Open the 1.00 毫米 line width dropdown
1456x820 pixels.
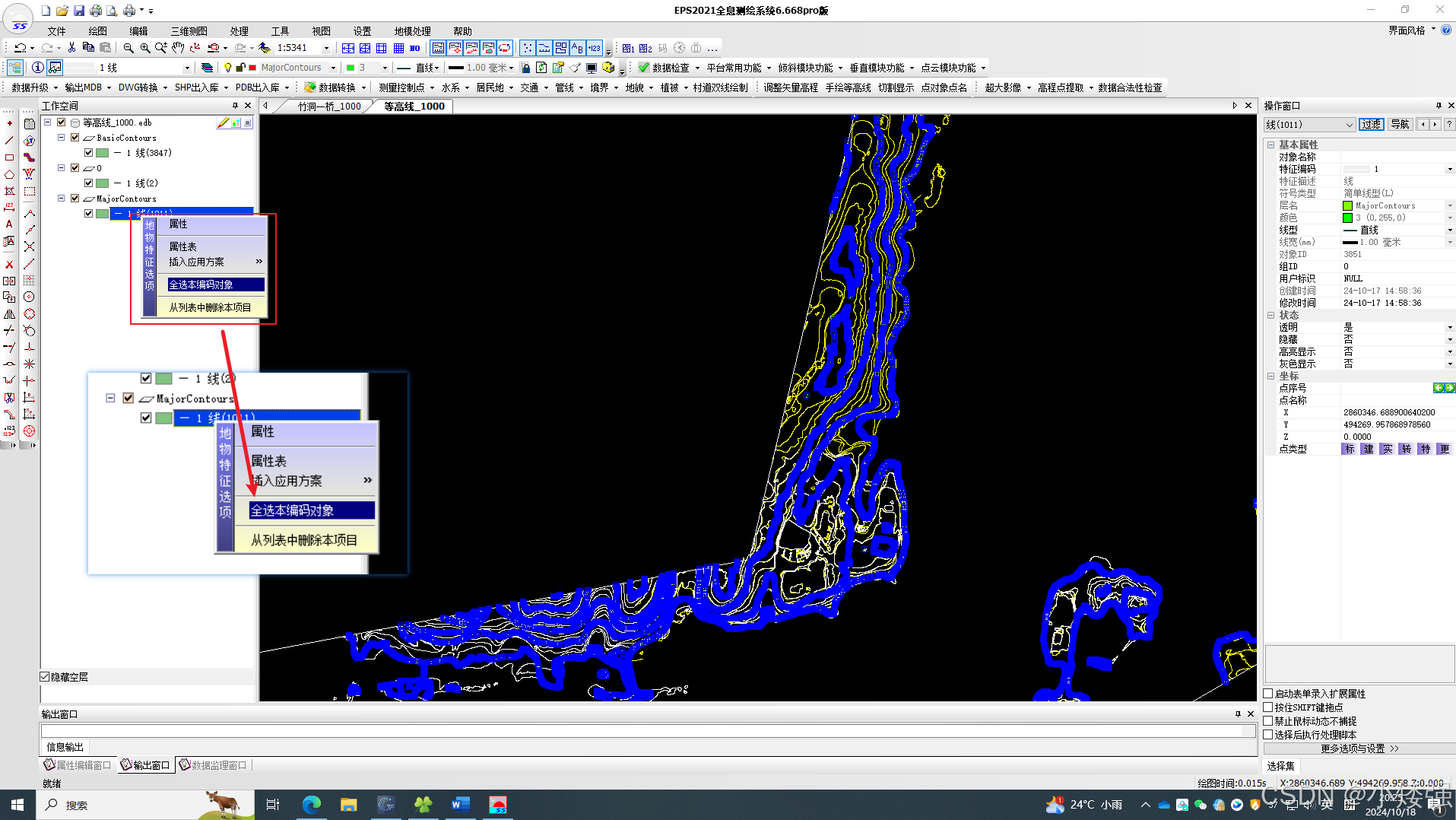[512, 68]
